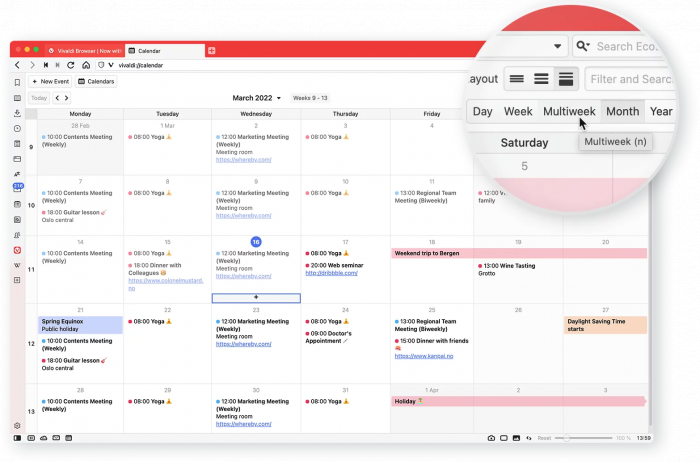The width and height of the screenshot is (700, 462).
Task: Go forward in browser history
Action: coord(32,65)
